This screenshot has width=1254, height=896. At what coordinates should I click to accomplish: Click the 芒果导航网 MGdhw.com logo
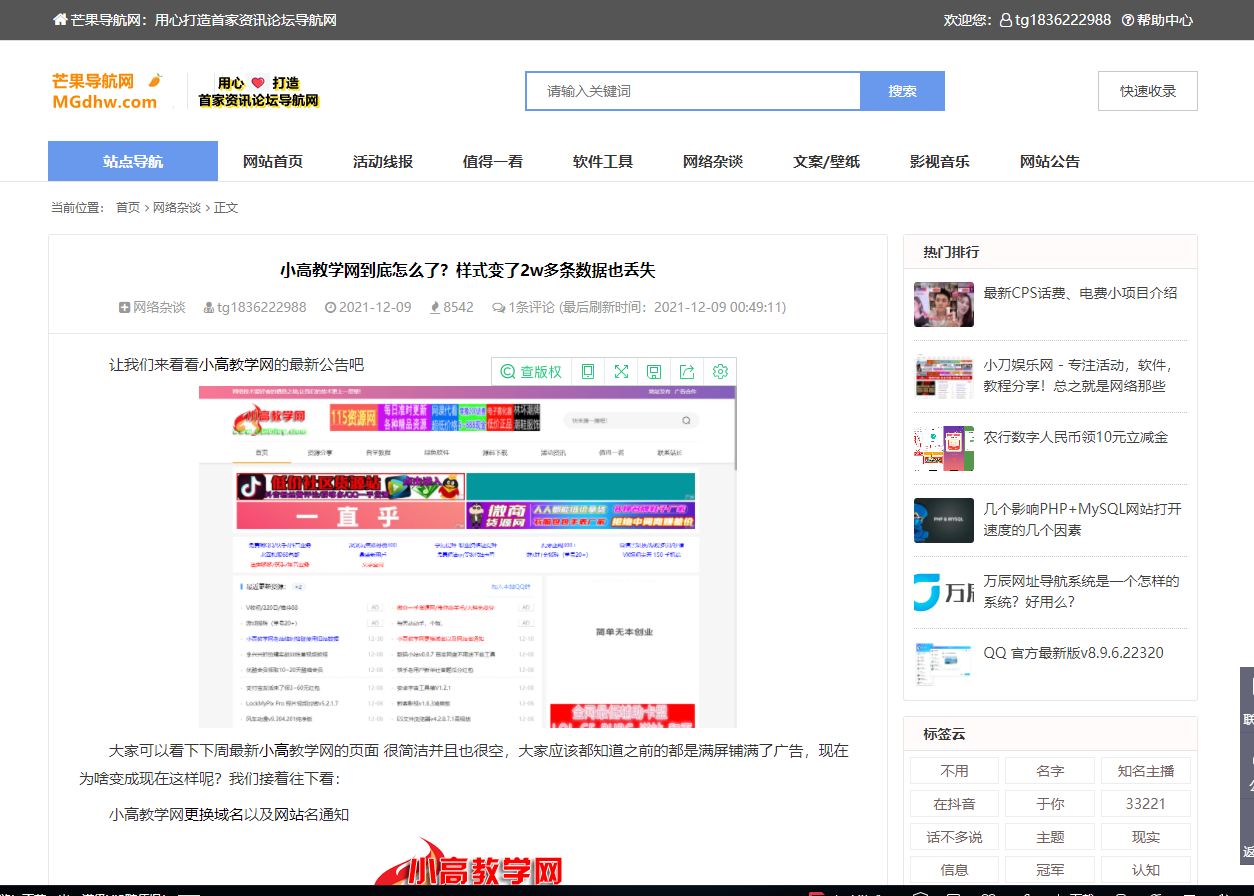[107, 91]
